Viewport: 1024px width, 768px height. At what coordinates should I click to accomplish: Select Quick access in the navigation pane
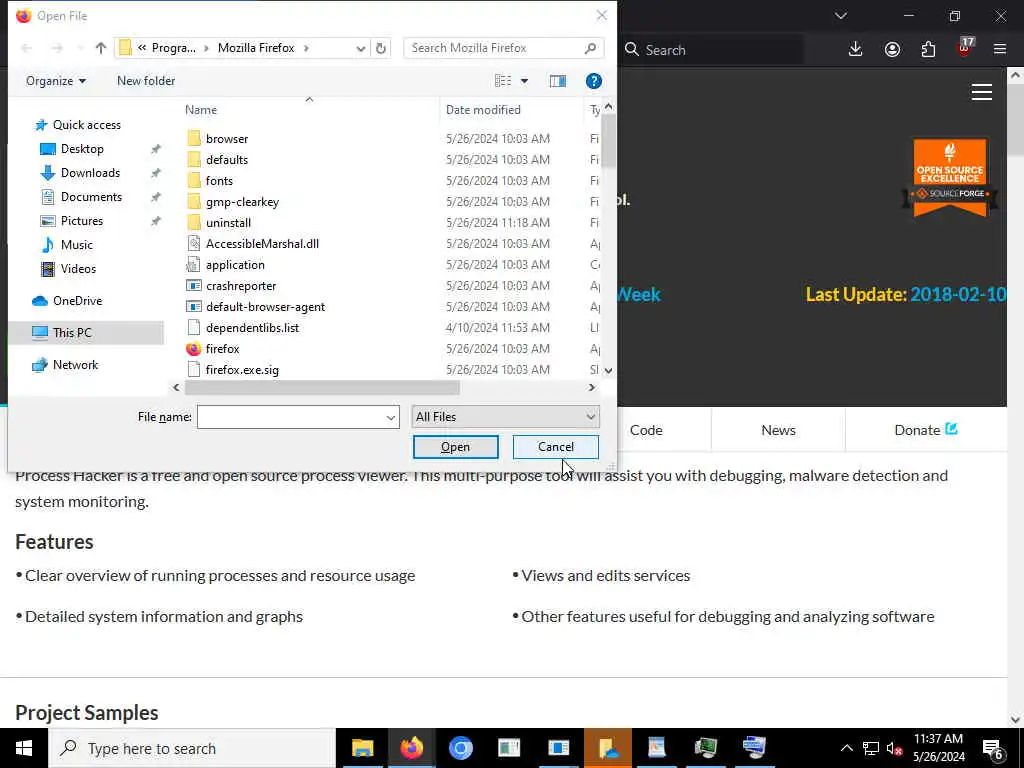(86, 125)
